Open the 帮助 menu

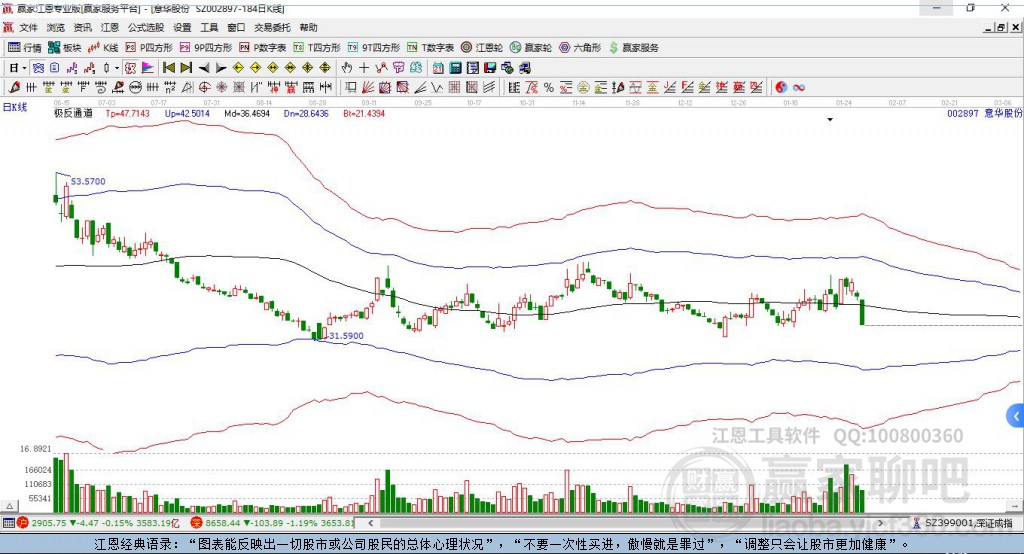coord(308,27)
